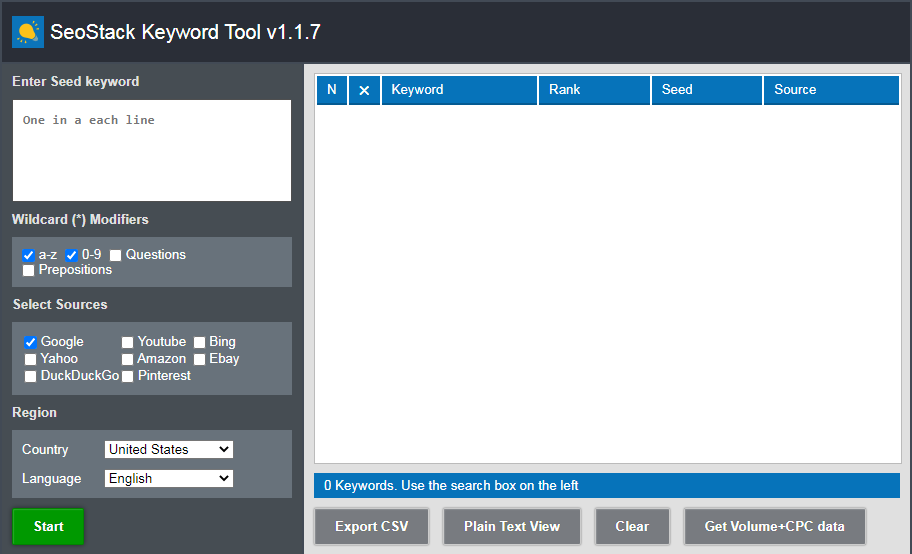Click the SeoStack lightbulb logo icon
The height and width of the screenshot is (554, 912).
(x=28, y=32)
